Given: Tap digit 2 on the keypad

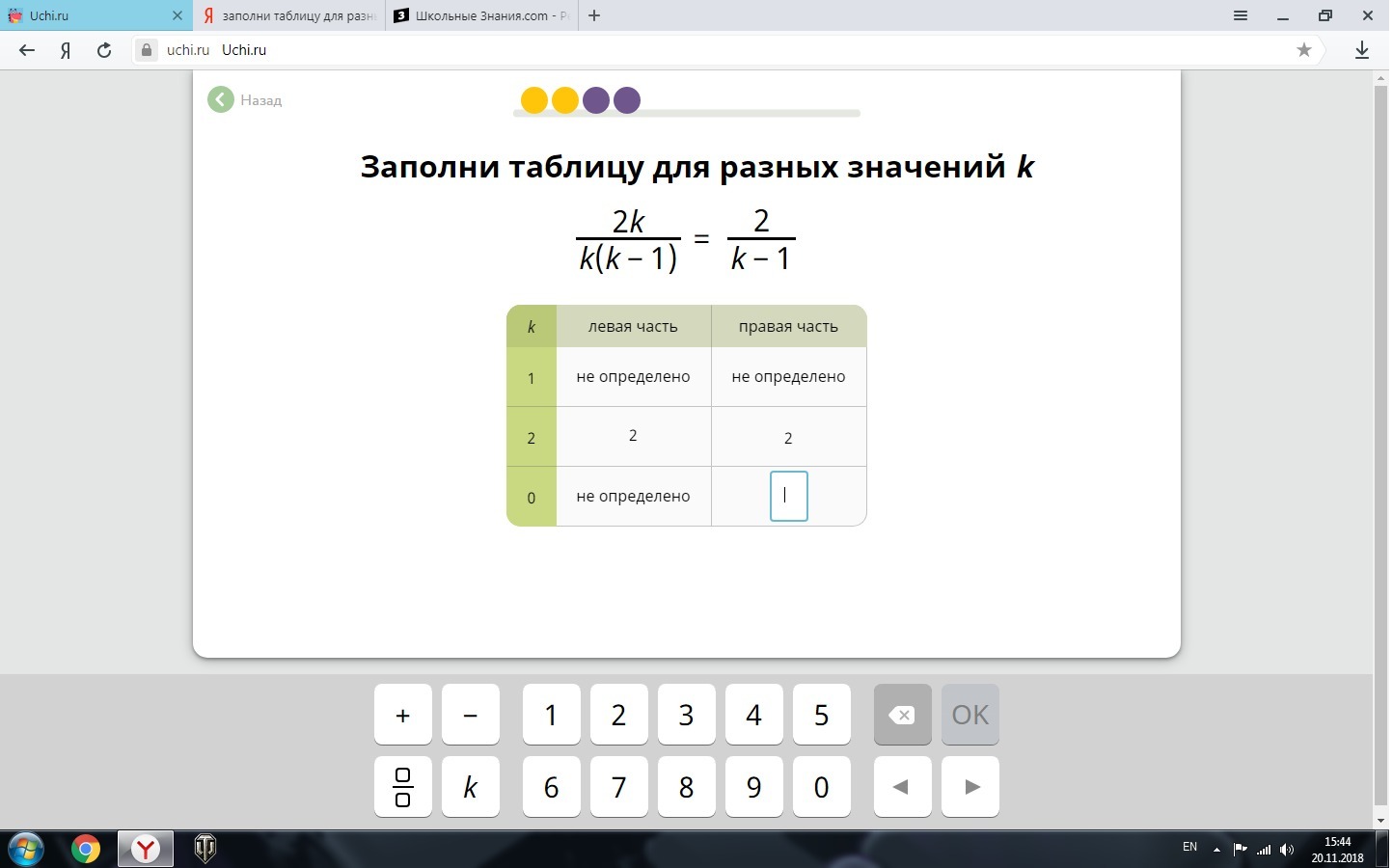Looking at the screenshot, I should pos(619,715).
